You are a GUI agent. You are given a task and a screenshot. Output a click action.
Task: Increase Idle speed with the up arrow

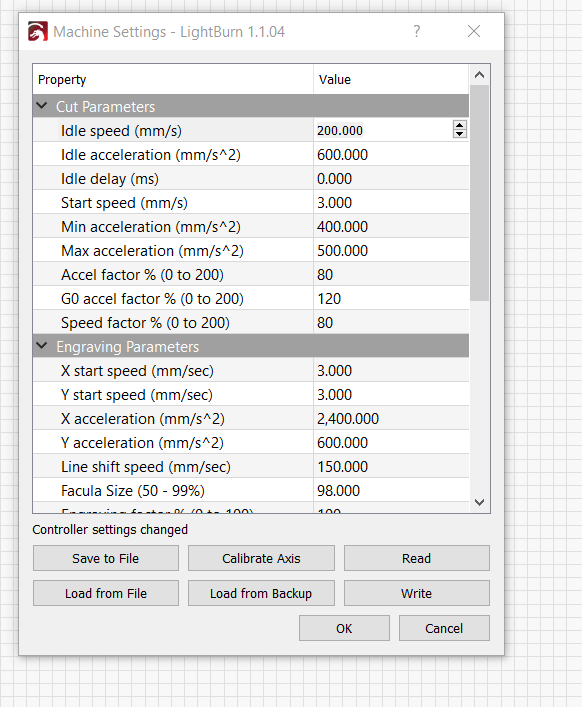459,126
